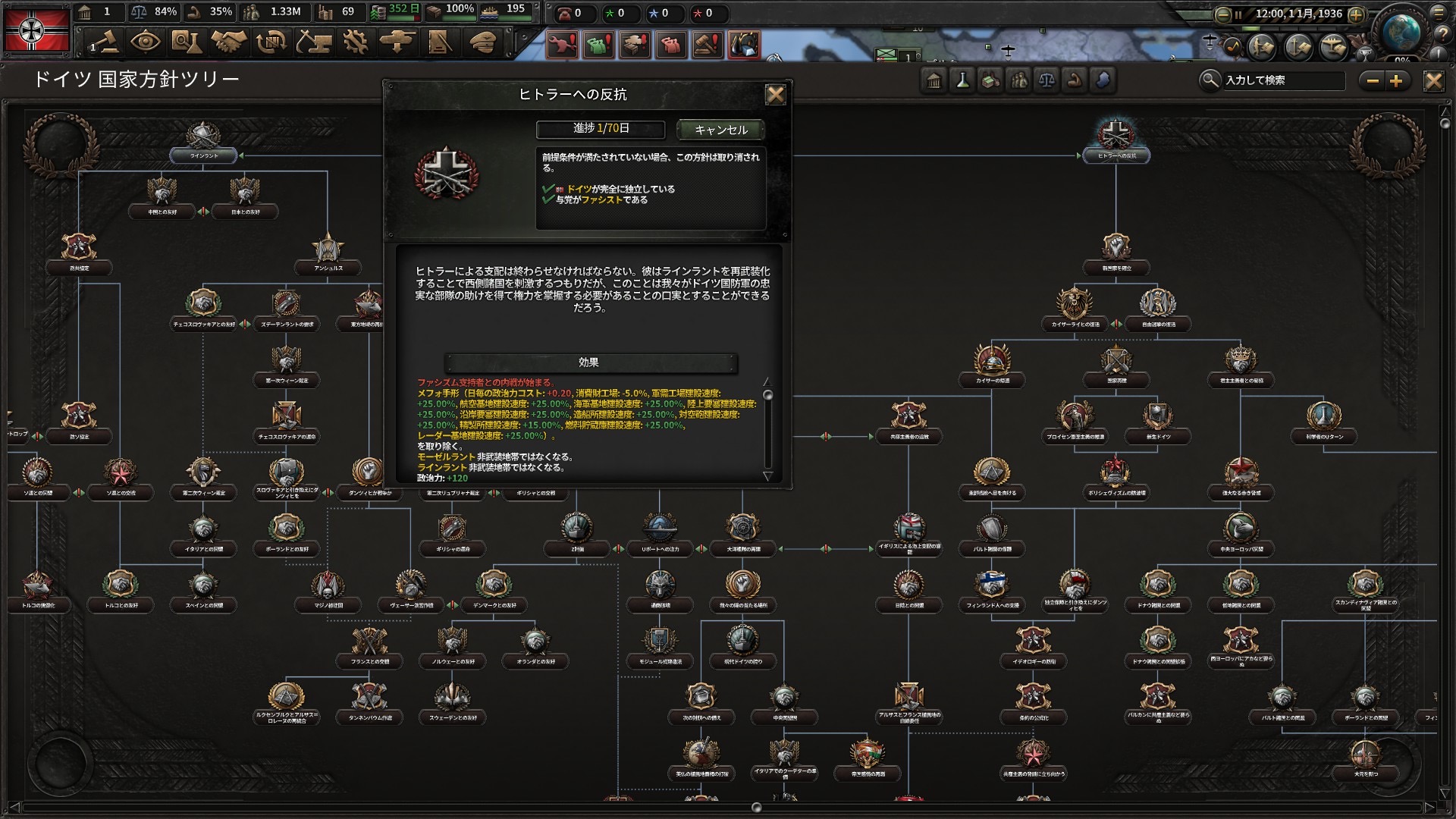
Task: Open the trade icon with circular arrows
Action: [x=271, y=42]
